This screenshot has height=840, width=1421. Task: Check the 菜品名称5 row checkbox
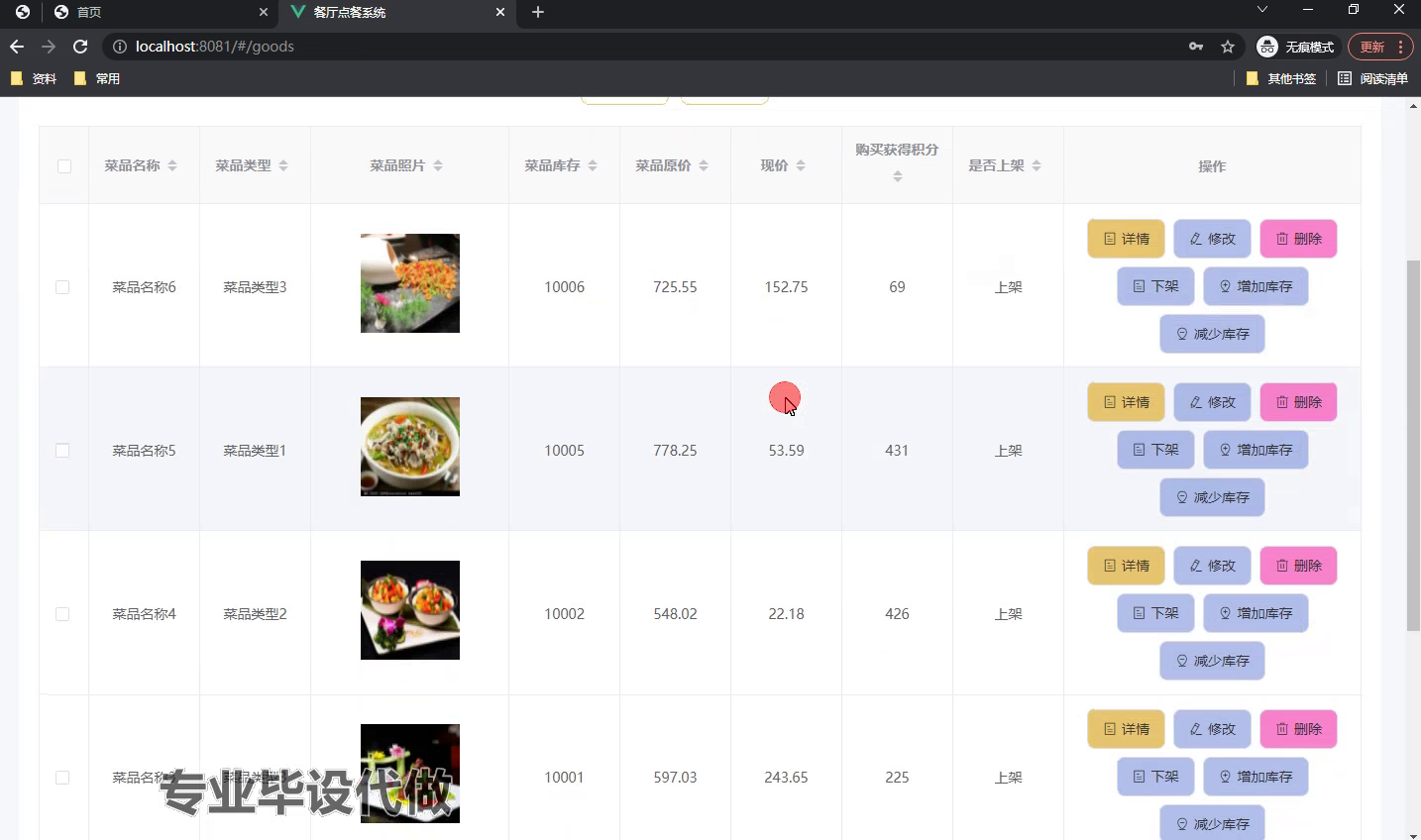62,451
